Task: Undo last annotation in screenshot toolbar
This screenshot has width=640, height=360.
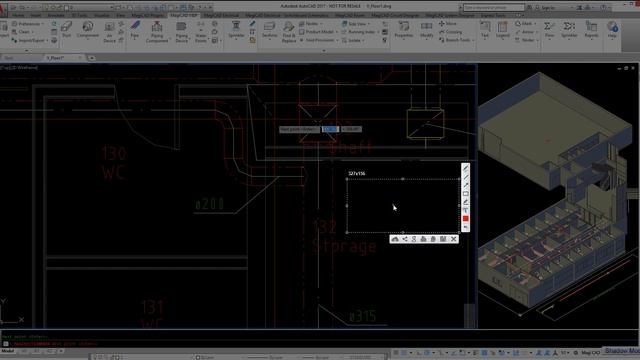Action: coord(465,227)
